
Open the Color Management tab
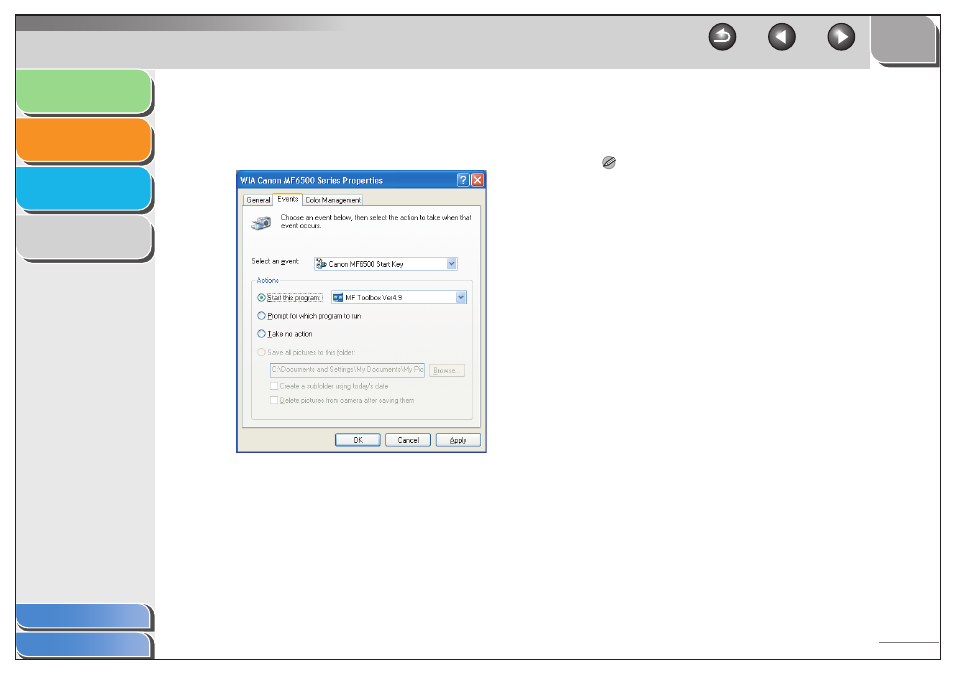click(333, 200)
